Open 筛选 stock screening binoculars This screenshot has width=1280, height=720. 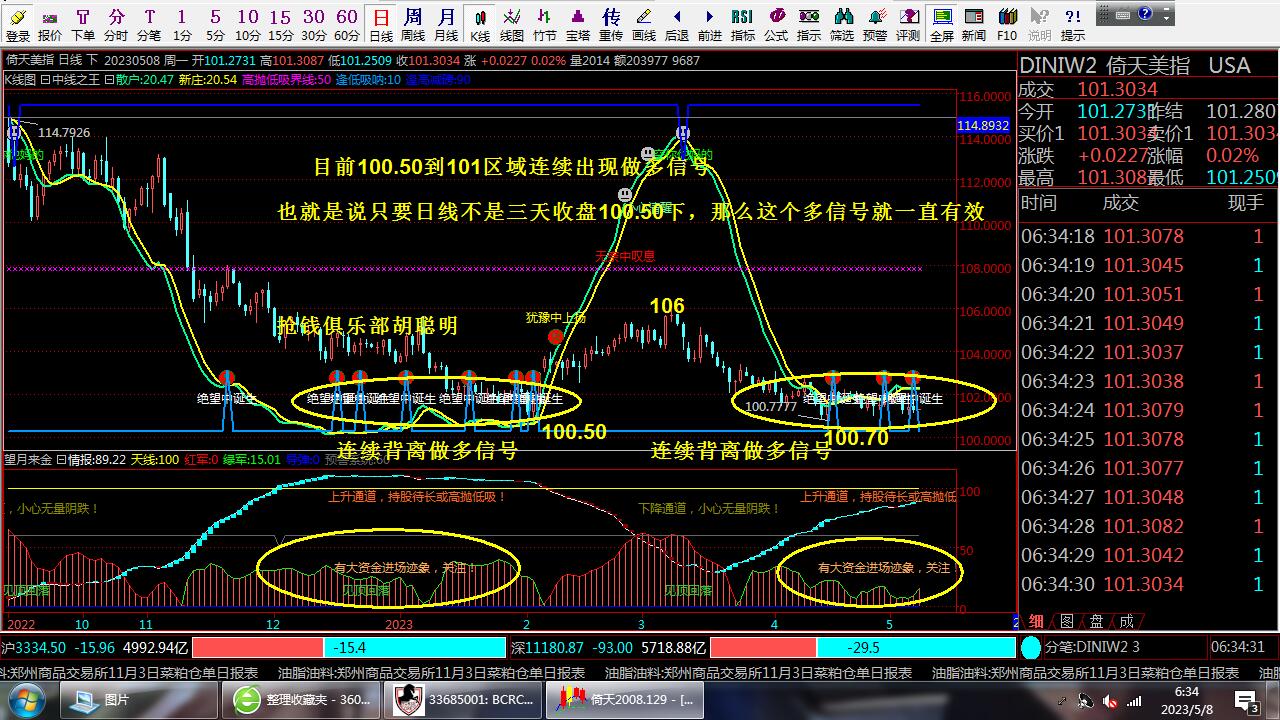[842, 23]
